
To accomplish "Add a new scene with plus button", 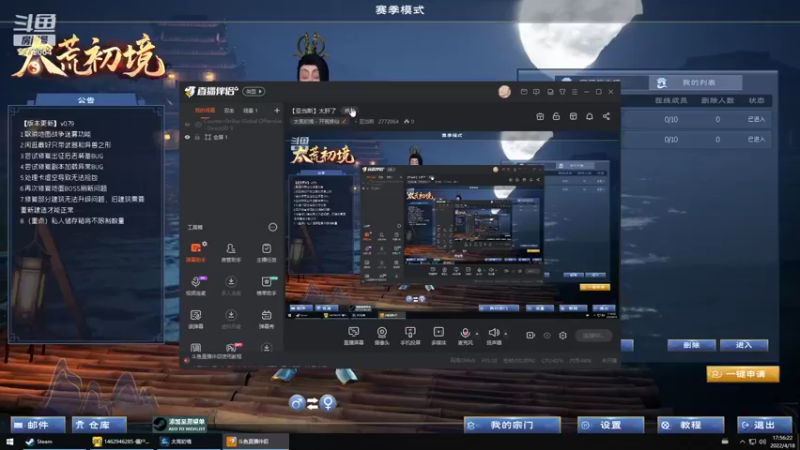I will (277, 110).
